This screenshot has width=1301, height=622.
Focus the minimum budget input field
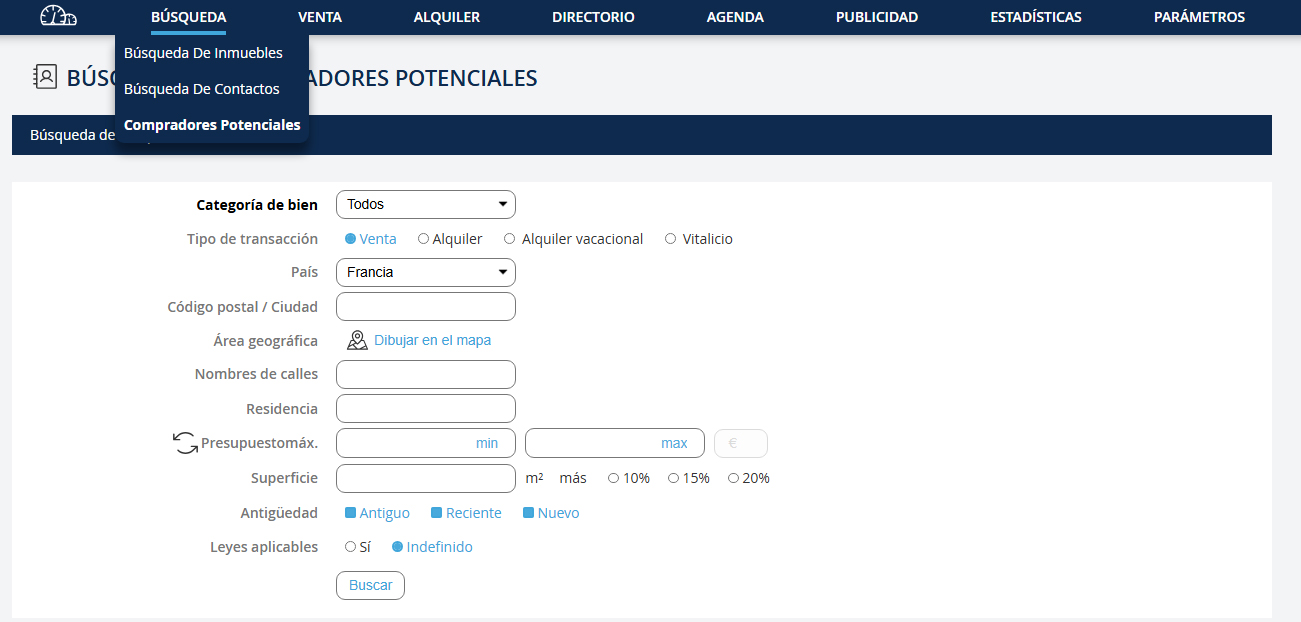click(x=425, y=443)
